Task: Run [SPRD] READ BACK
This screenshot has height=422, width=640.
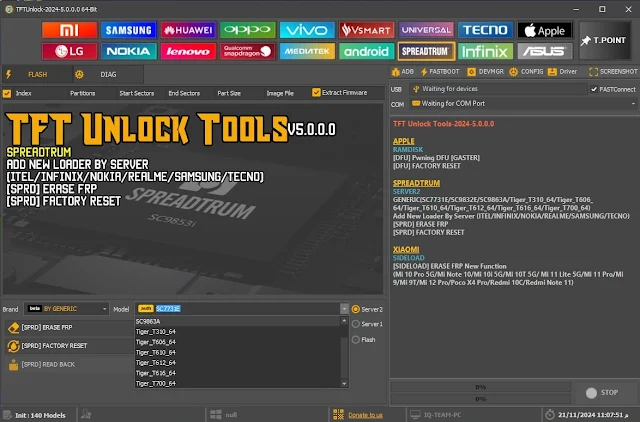Action: pos(68,364)
